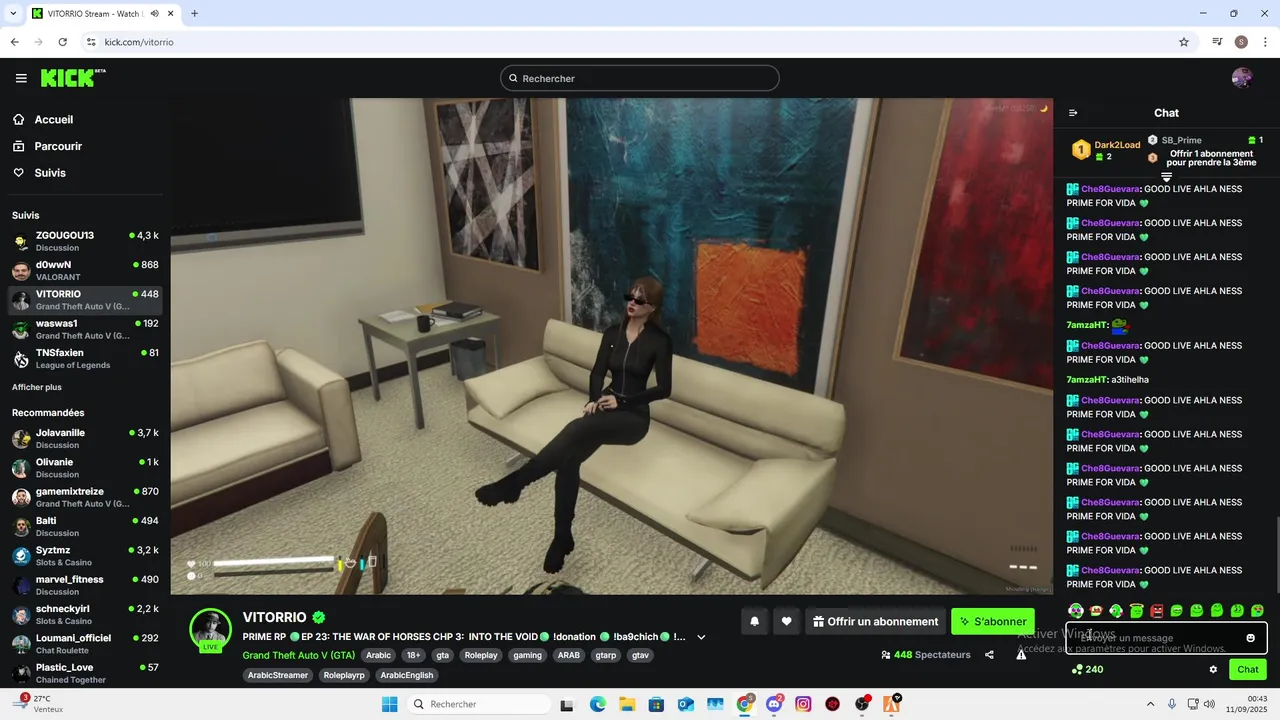Open Chrome profile button
The image size is (1280, 720).
pos(1241,42)
